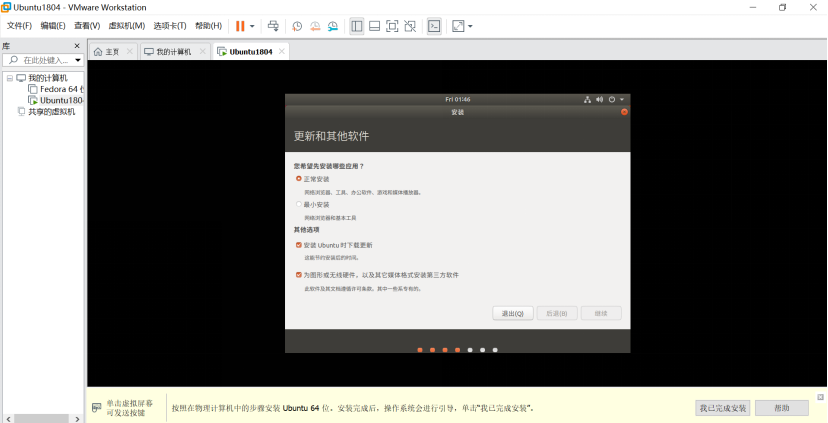Open the 查看(V) menu
The width and height of the screenshot is (828, 423).
click(87, 25)
